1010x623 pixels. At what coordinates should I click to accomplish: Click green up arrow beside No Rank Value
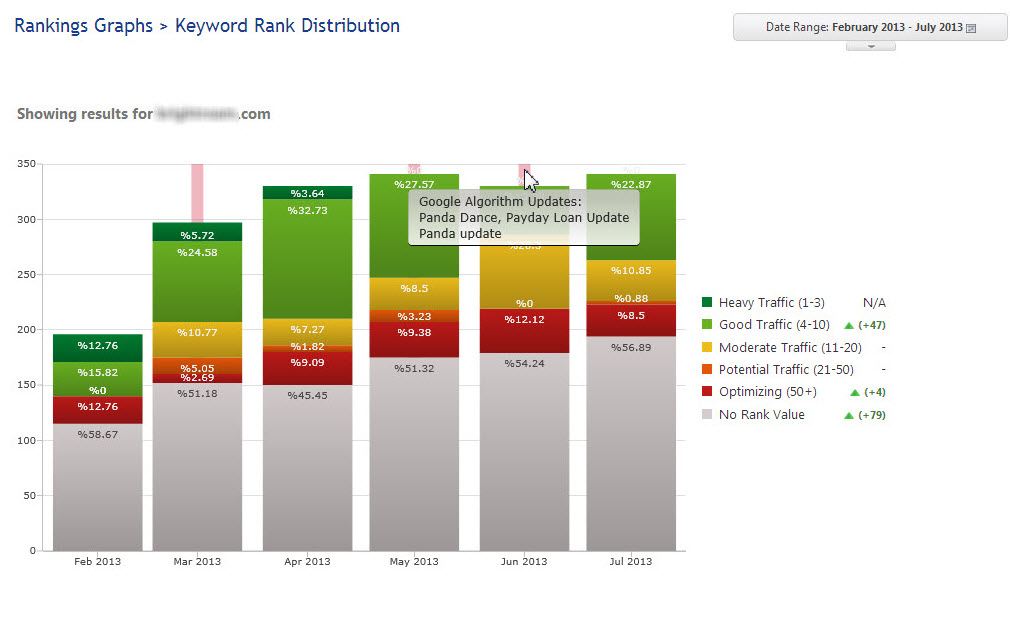pyautogui.click(x=849, y=415)
